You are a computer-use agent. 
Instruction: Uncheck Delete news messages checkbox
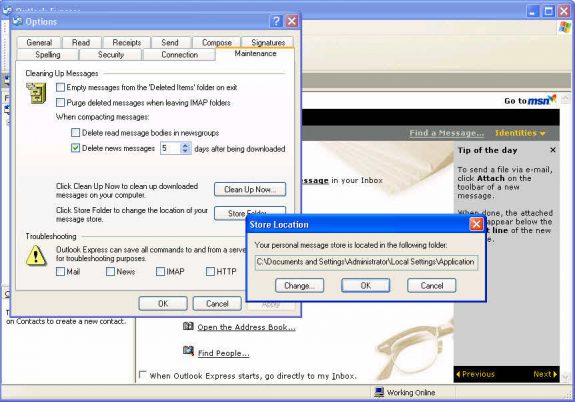click(76, 148)
